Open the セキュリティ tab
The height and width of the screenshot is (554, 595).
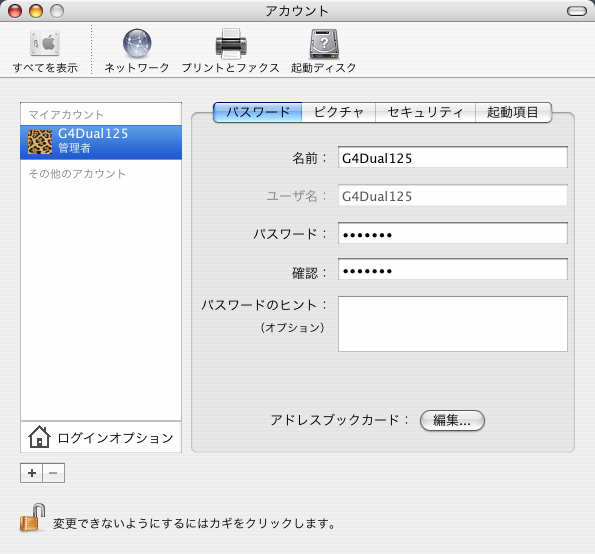coord(425,112)
